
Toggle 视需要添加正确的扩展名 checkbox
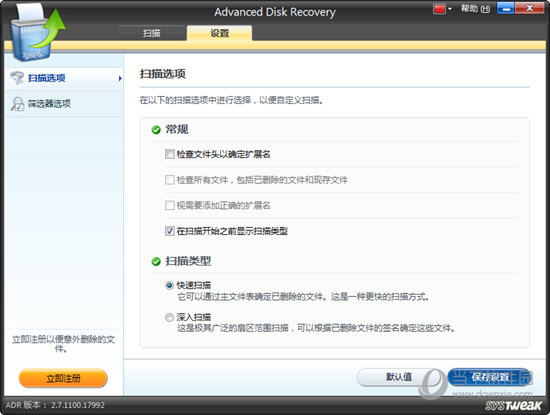(x=169, y=205)
